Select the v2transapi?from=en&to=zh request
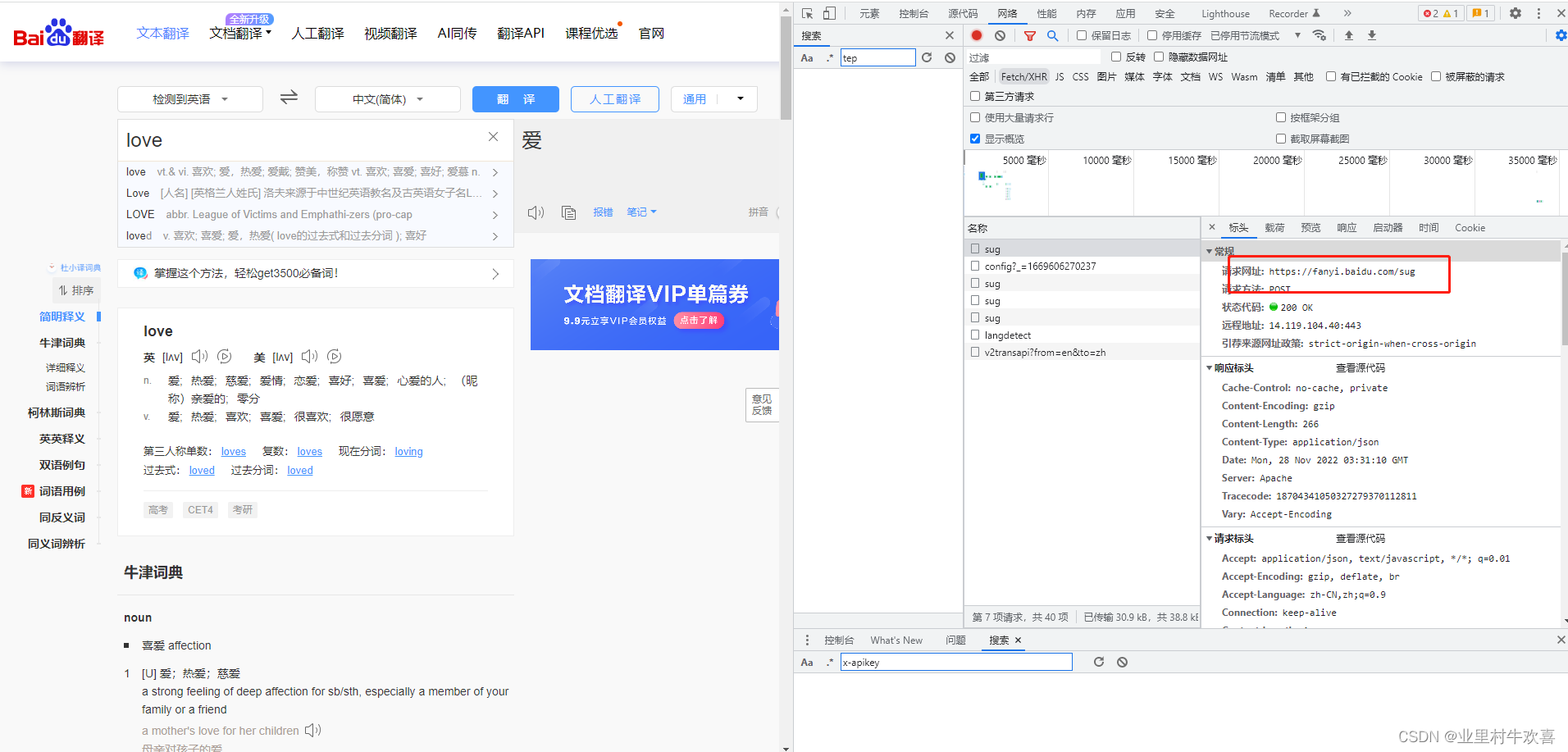 pyautogui.click(x=1082, y=352)
